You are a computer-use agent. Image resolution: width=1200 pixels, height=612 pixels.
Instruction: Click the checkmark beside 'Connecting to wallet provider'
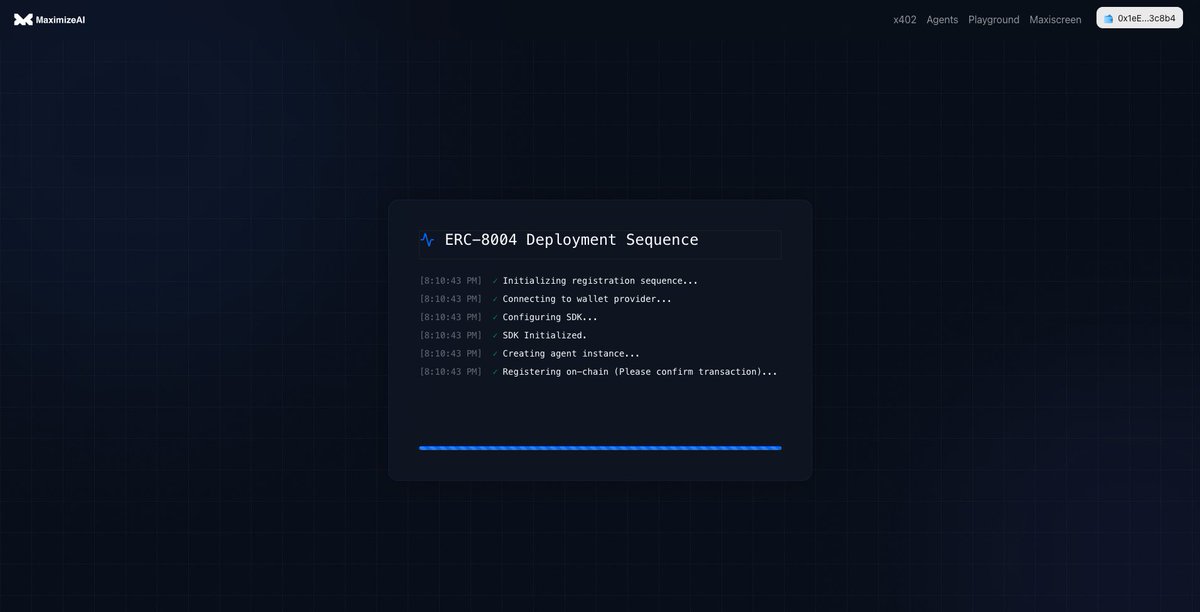(x=494, y=299)
